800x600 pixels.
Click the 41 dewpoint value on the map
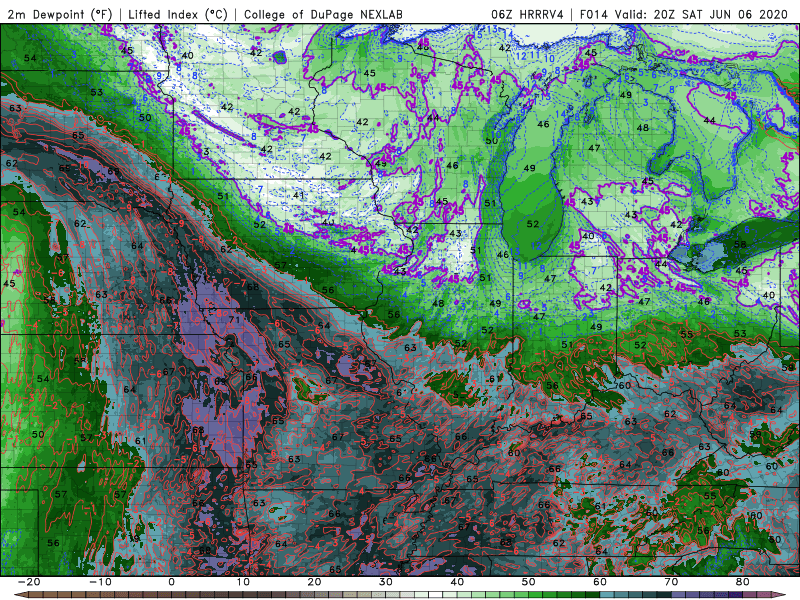[x=298, y=195]
